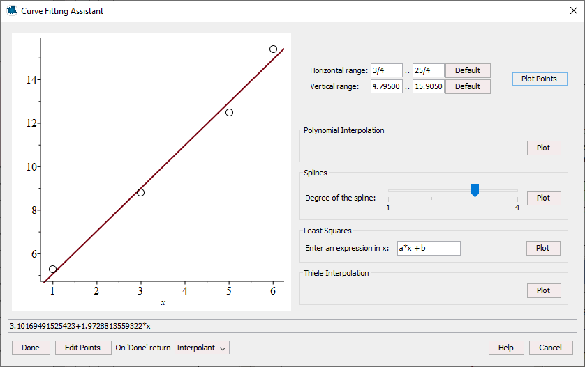
Task: Click the Plot Points button
Action: tap(539, 79)
